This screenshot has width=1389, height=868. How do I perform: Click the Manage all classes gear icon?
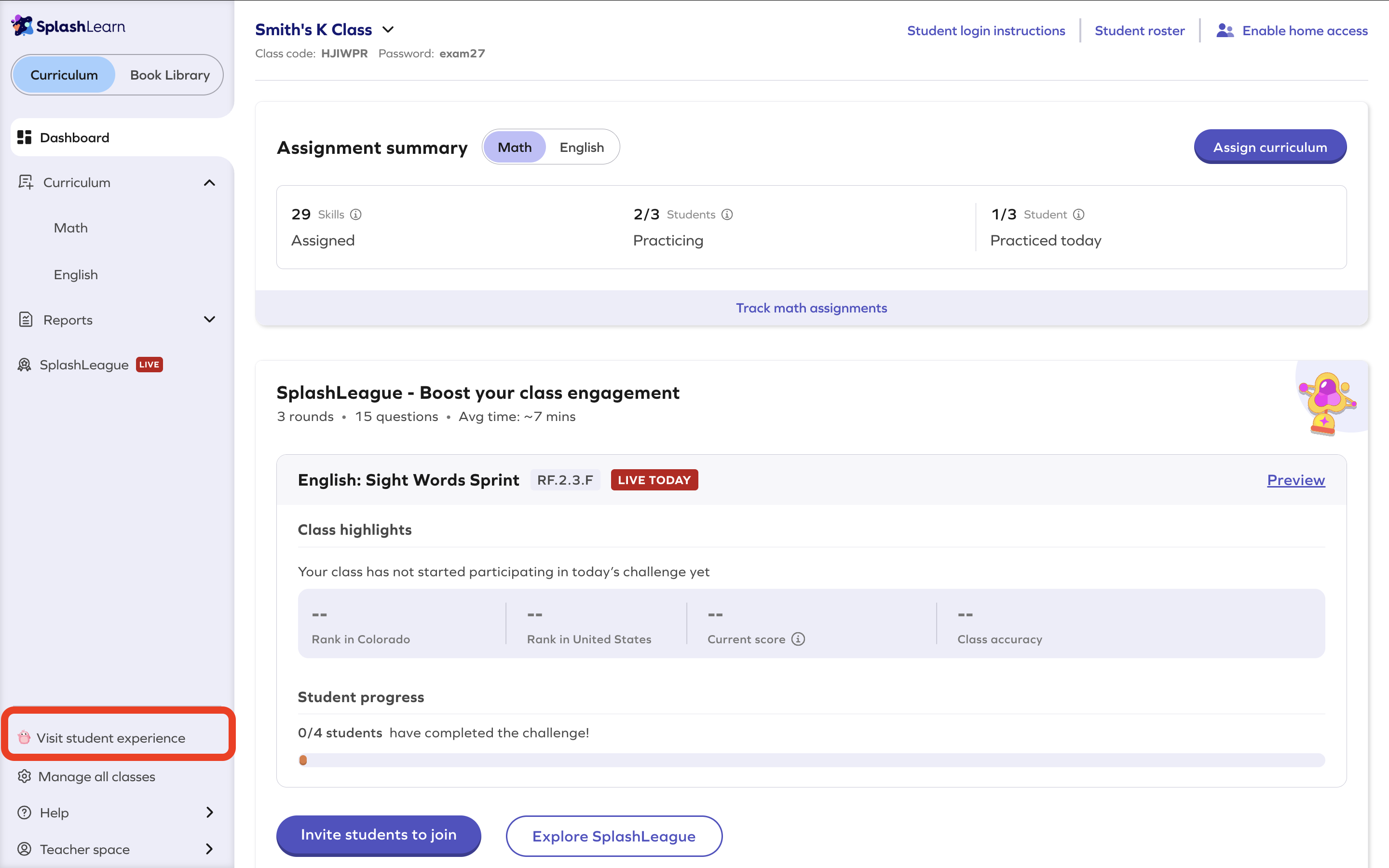click(24, 776)
